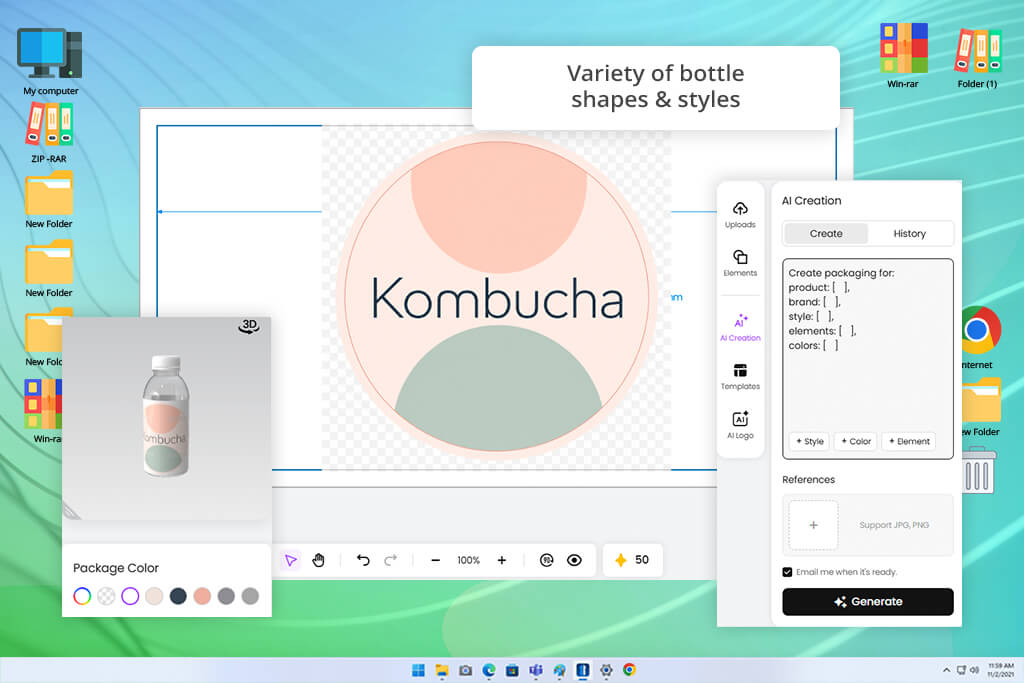Zoom in with the plus button
This screenshot has width=1024, height=683.
click(x=502, y=560)
